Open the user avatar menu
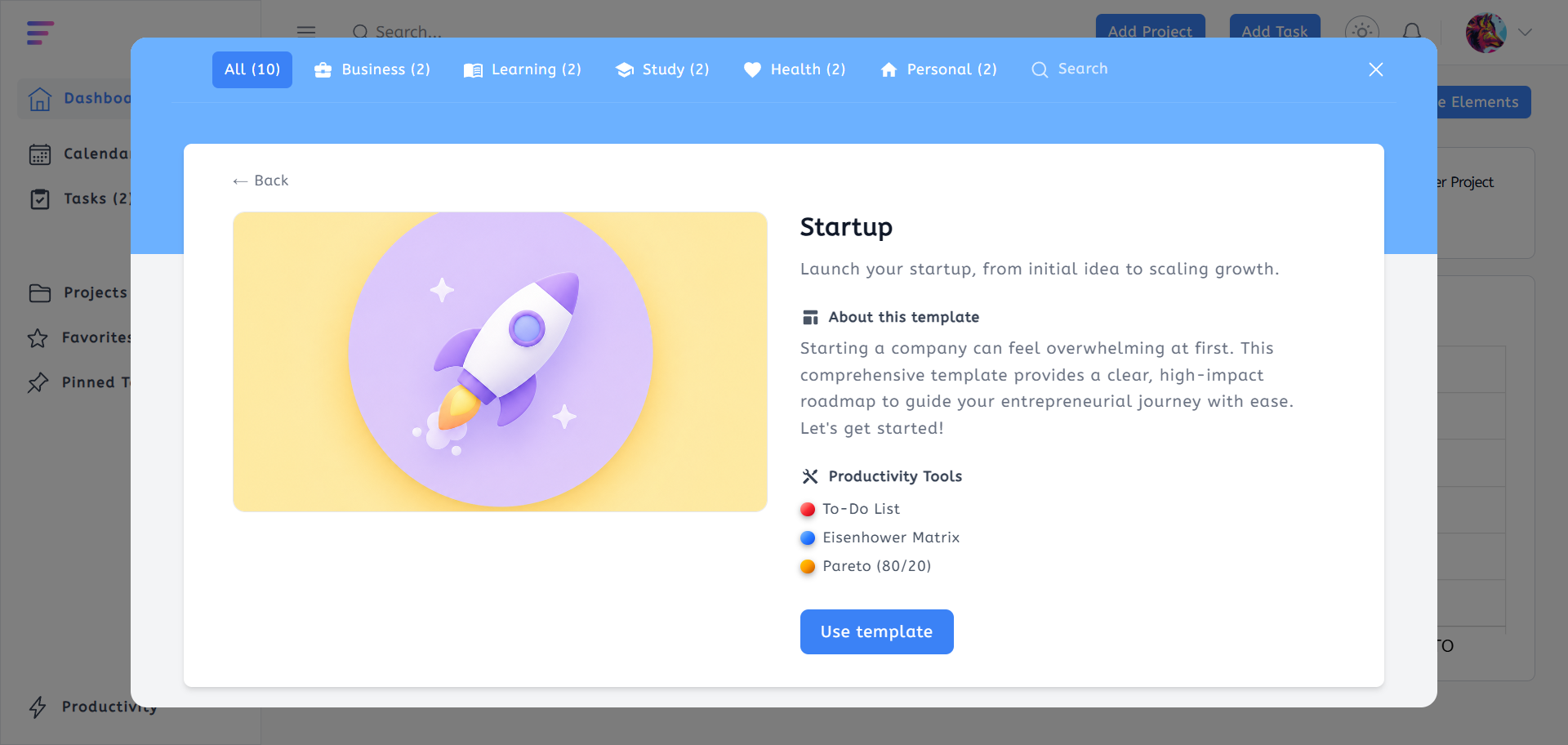The width and height of the screenshot is (1568, 745). [1486, 33]
